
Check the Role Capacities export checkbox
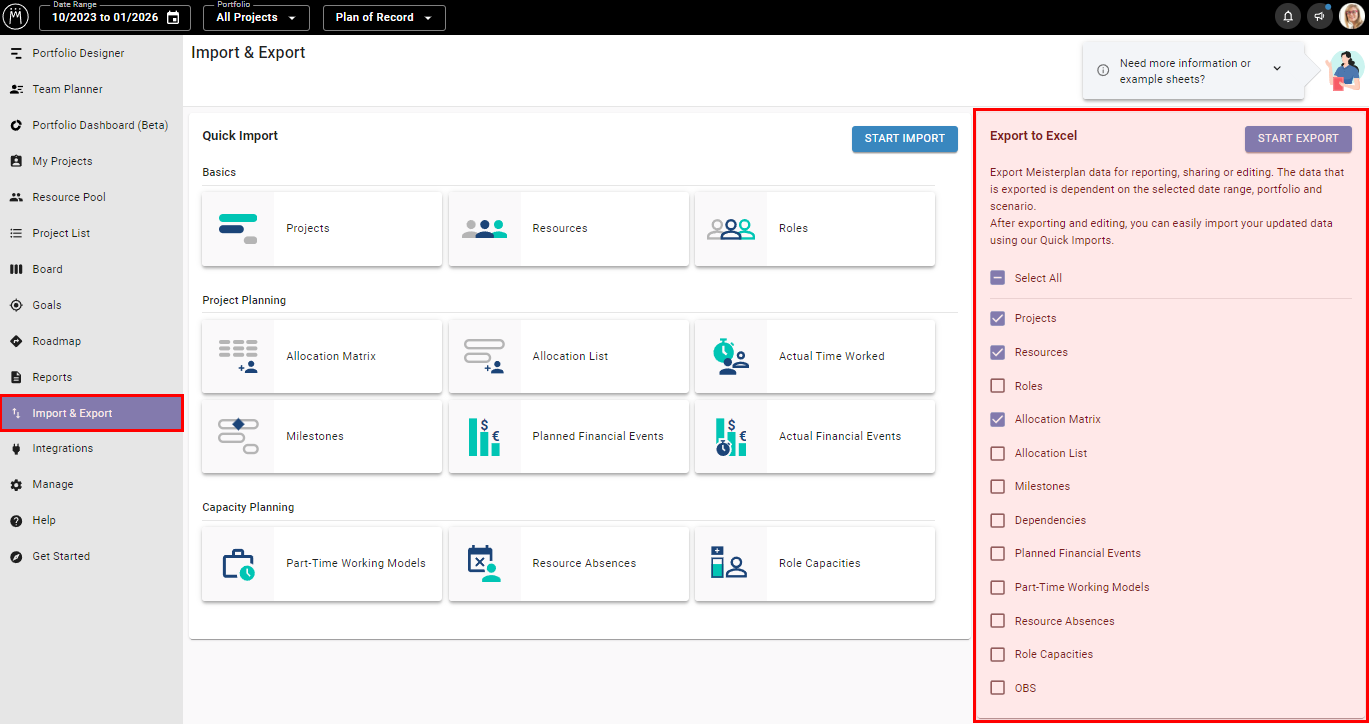[997, 654]
